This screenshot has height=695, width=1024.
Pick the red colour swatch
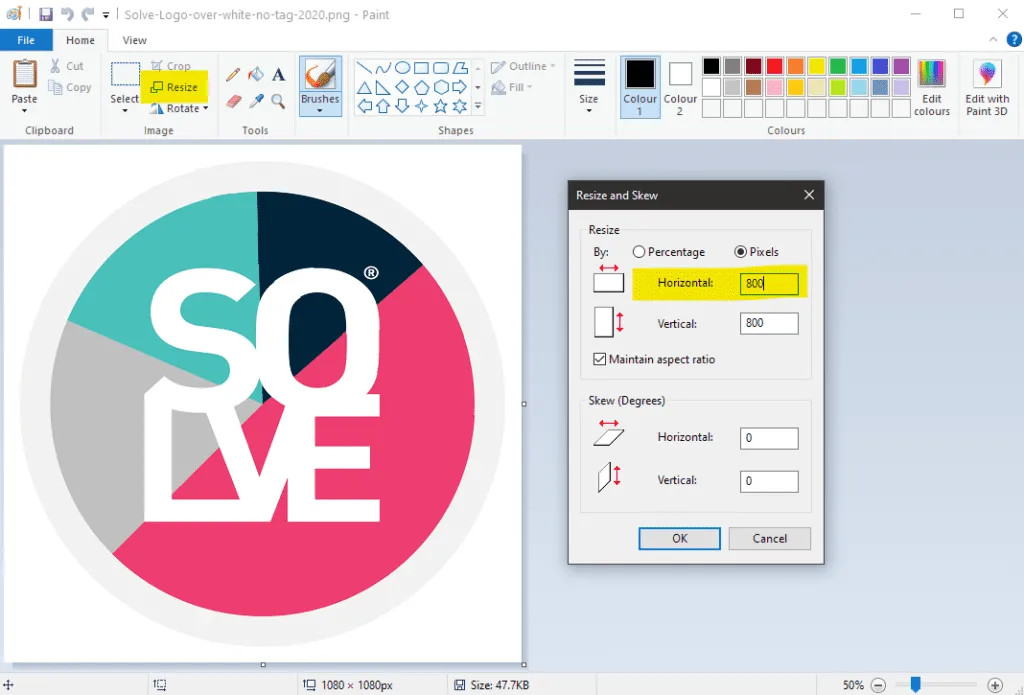tap(775, 66)
